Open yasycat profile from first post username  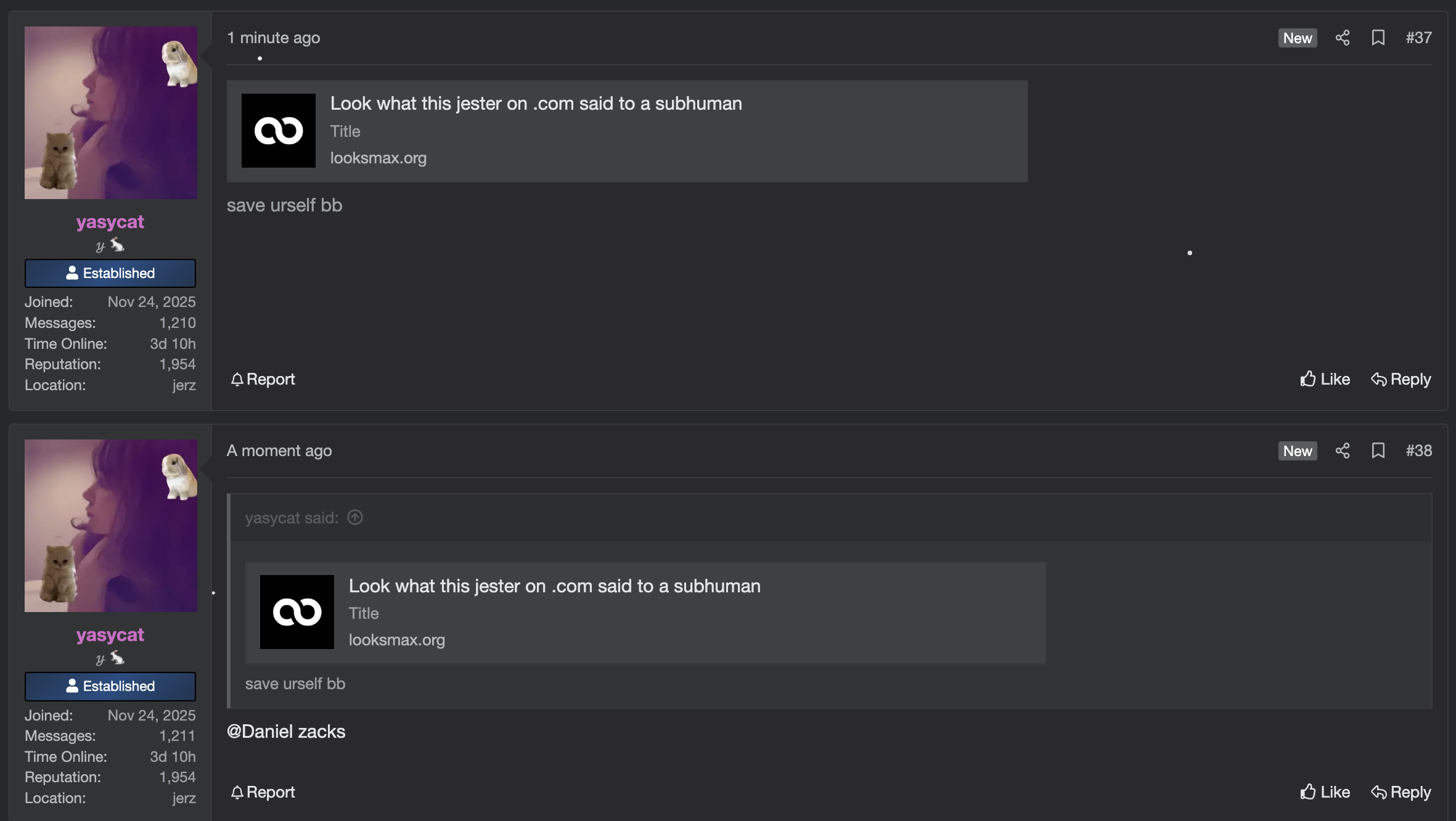point(110,222)
